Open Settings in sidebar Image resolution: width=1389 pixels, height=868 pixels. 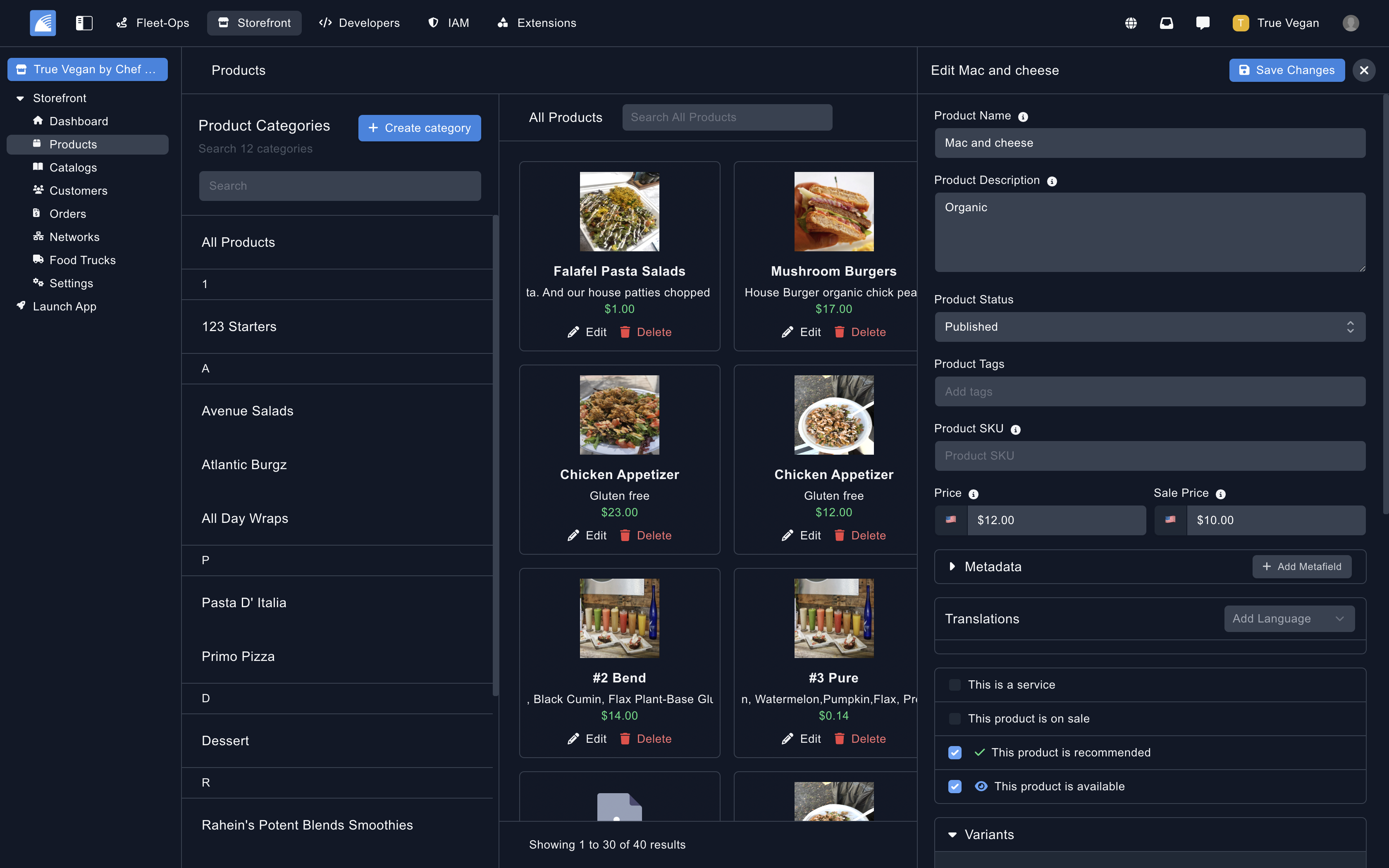pos(87,283)
